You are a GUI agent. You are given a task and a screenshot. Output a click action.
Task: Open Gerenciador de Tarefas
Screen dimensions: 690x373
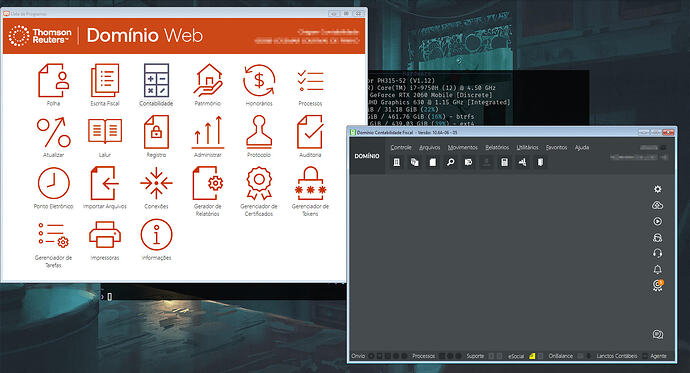pyautogui.click(x=54, y=234)
